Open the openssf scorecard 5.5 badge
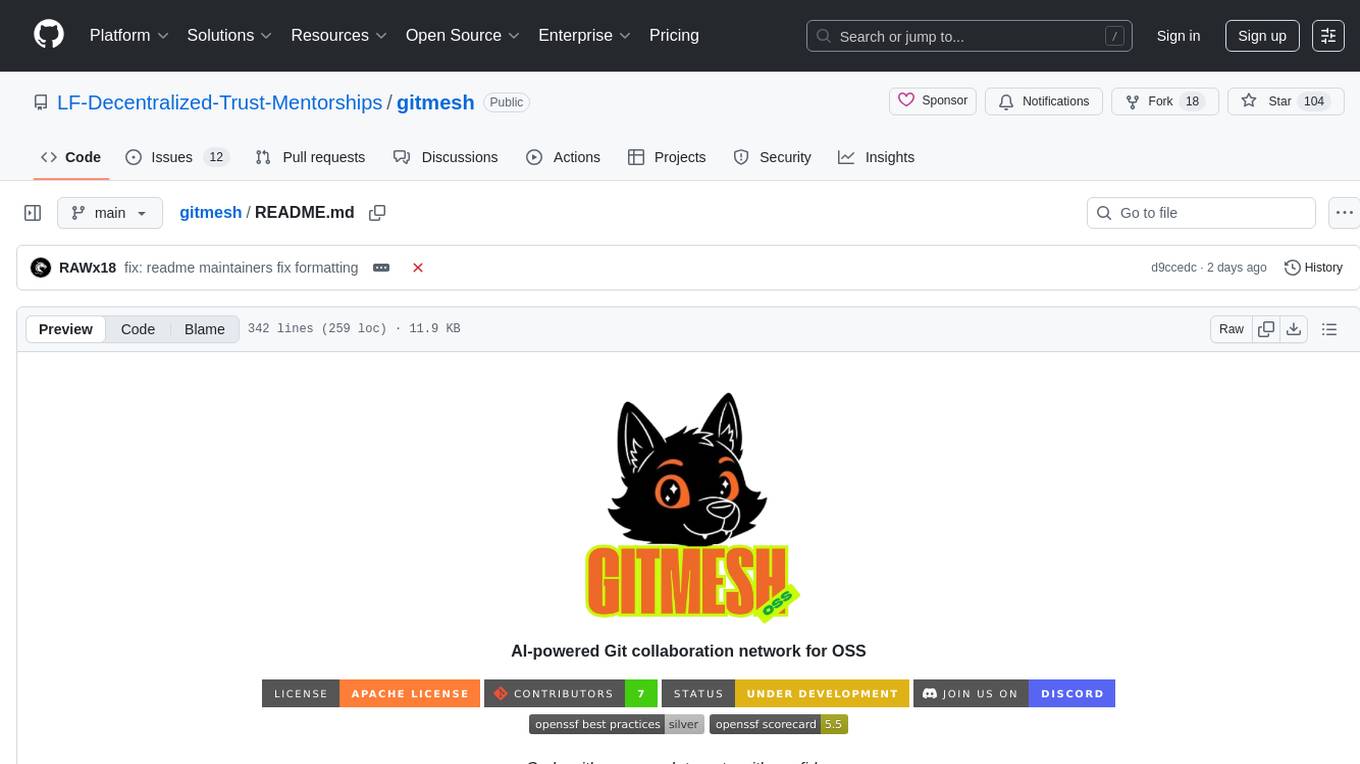Image resolution: width=1360 pixels, height=764 pixels. (779, 724)
